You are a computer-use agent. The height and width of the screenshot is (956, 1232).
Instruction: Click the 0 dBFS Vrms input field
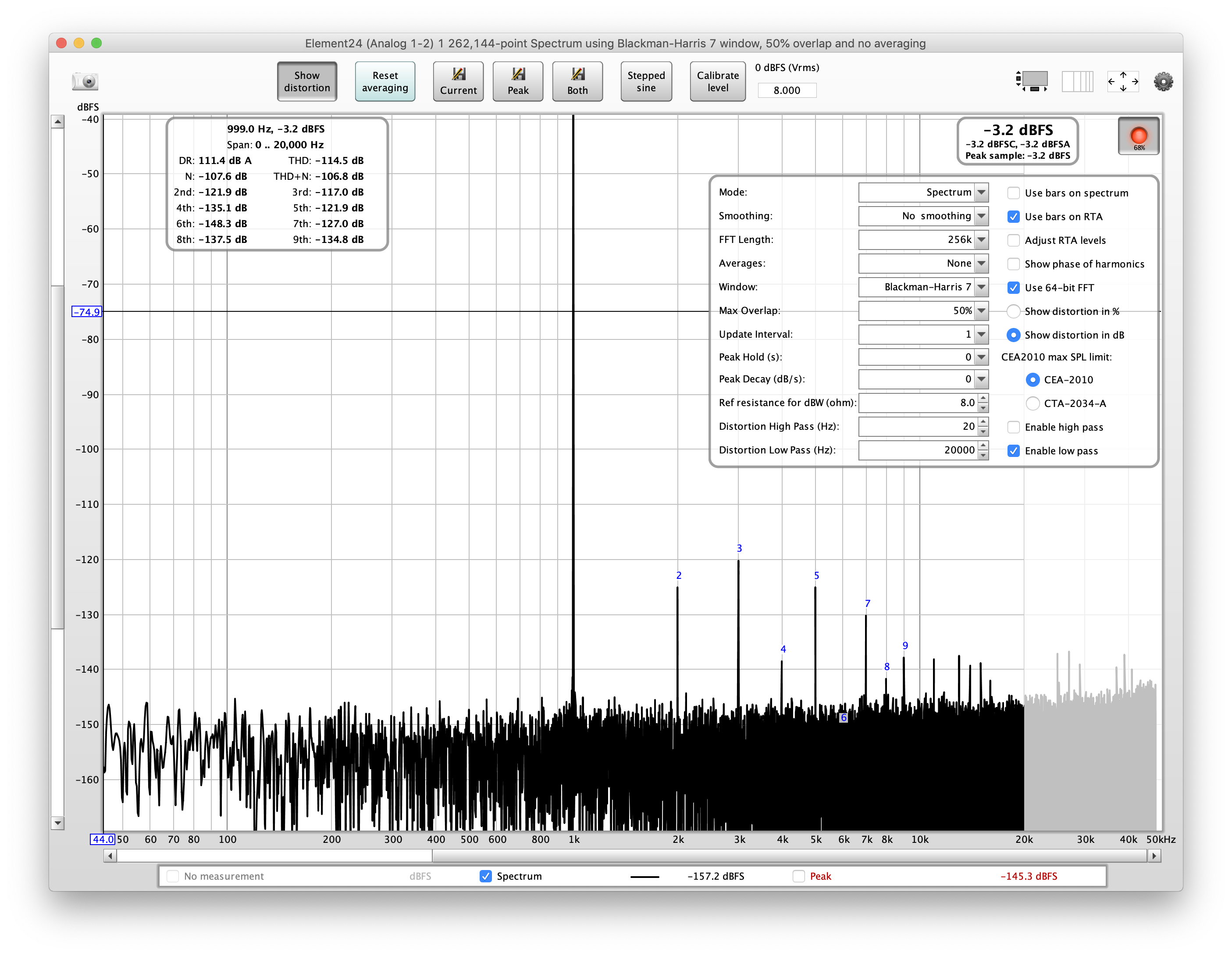[x=787, y=90]
